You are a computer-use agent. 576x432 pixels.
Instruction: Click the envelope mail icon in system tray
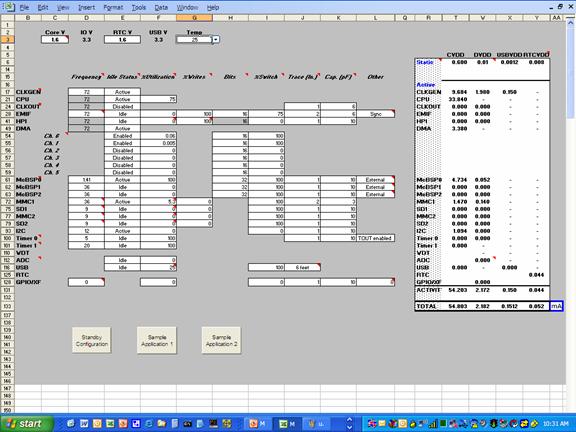pyautogui.click(x=382, y=424)
